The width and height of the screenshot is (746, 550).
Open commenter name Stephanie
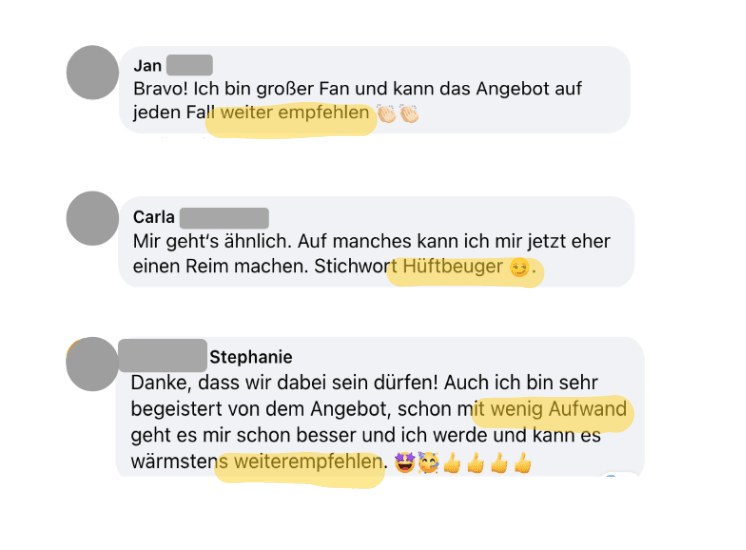coord(251,357)
